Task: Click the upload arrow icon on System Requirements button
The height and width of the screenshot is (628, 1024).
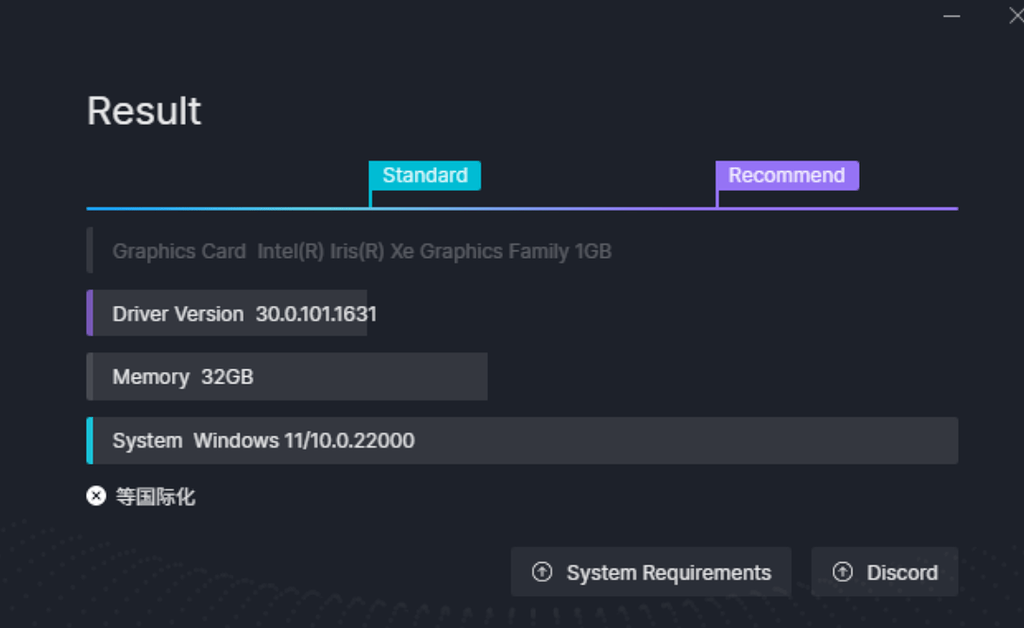Action: [541, 572]
